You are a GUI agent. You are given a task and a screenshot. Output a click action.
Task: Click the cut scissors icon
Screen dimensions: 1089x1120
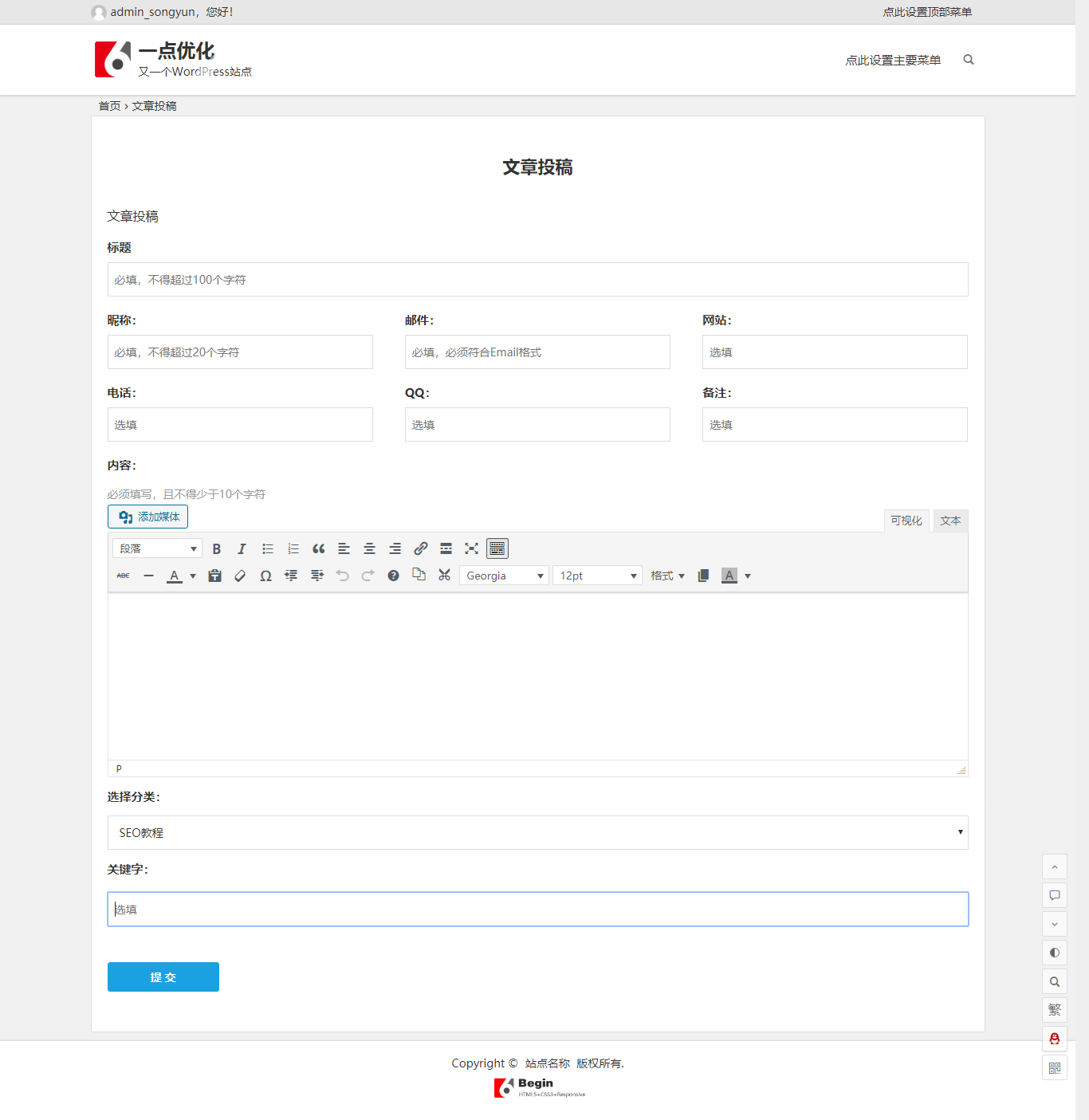tap(444, 575)
